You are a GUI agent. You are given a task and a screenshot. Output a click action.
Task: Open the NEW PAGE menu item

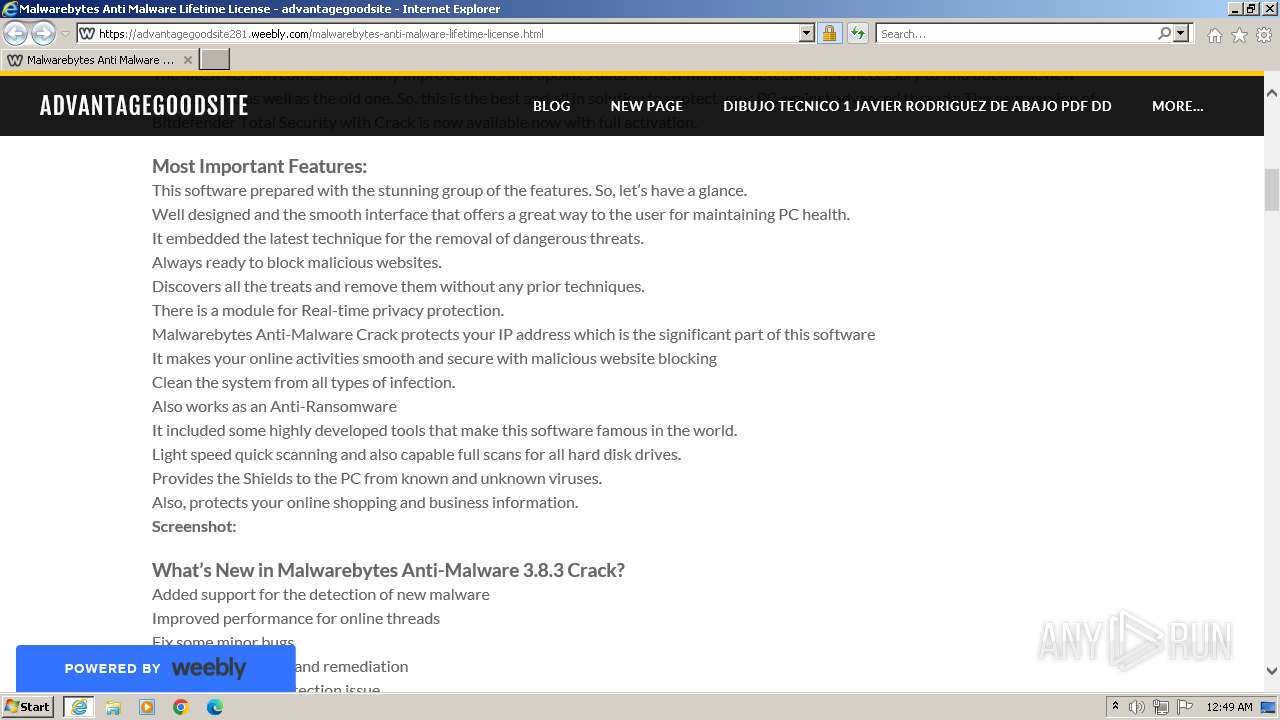pyautogui.click(x=646, y=106)
